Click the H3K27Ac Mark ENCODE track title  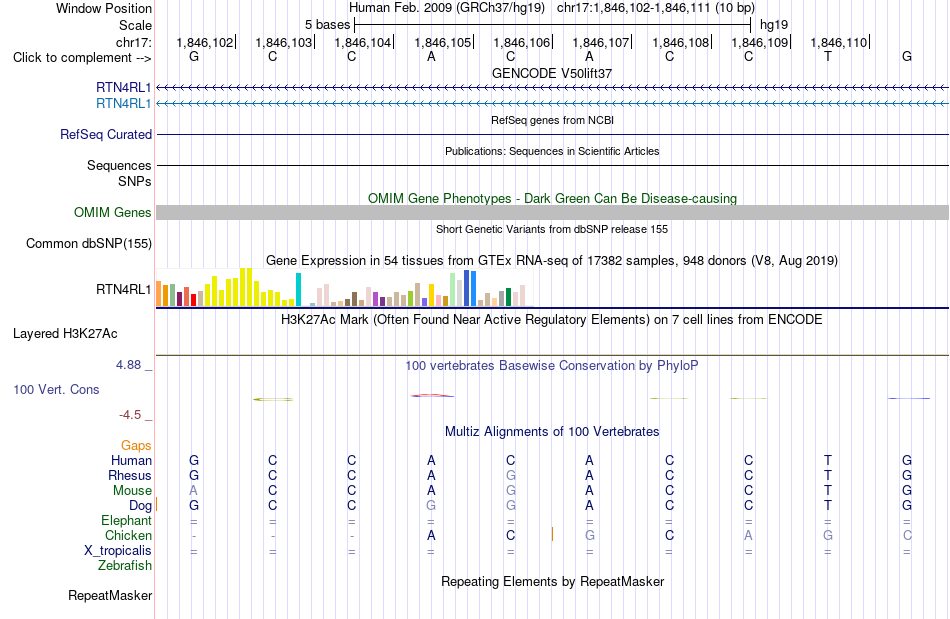point(552,319)
